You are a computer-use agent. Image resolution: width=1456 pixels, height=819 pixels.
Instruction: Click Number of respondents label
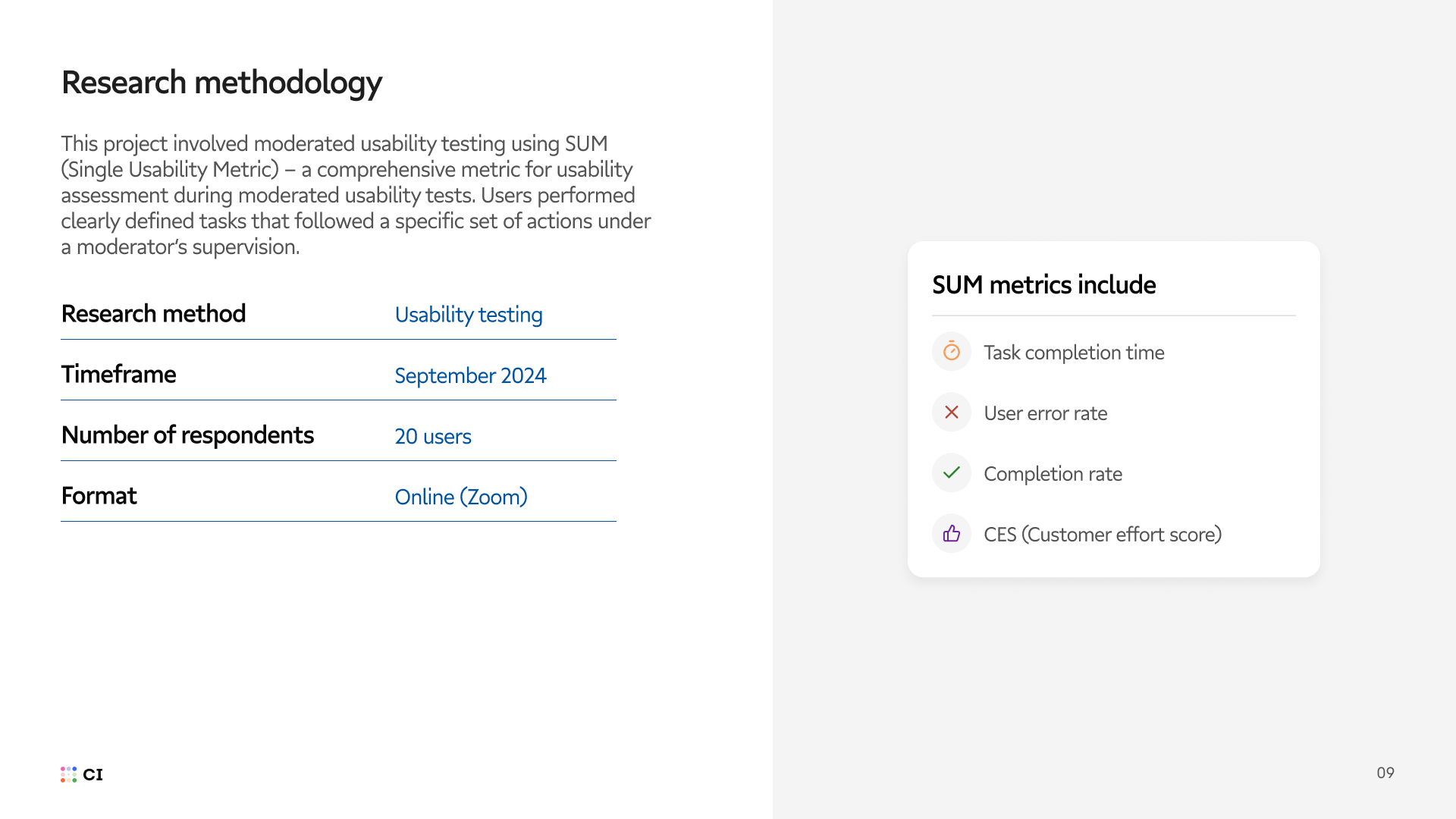tap(187, 435)
